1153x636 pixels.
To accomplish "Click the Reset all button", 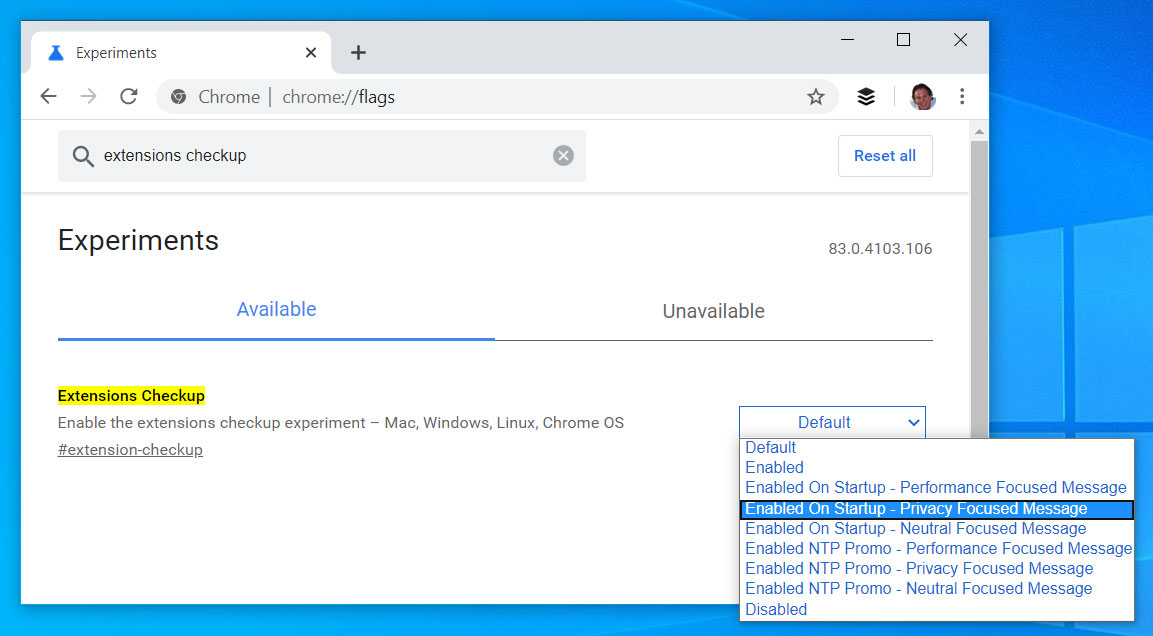I will click(x=885, y=156).
